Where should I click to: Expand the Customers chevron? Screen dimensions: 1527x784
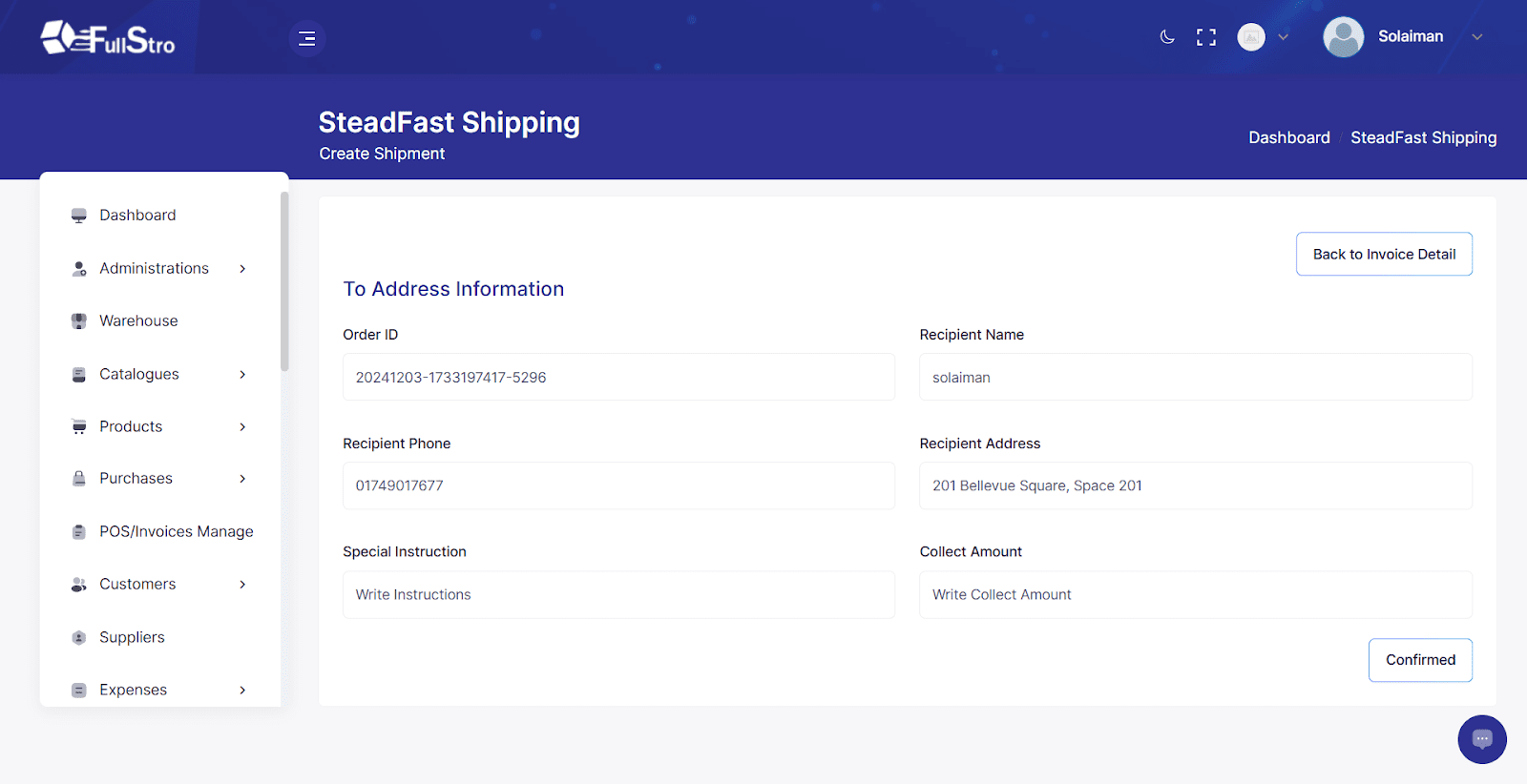pos(242,584)
